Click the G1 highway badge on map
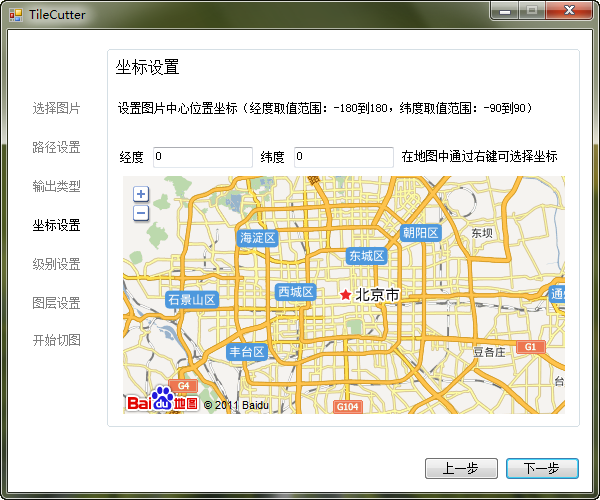The width and height of the screenshot is (600, 500). coord(530,347)
